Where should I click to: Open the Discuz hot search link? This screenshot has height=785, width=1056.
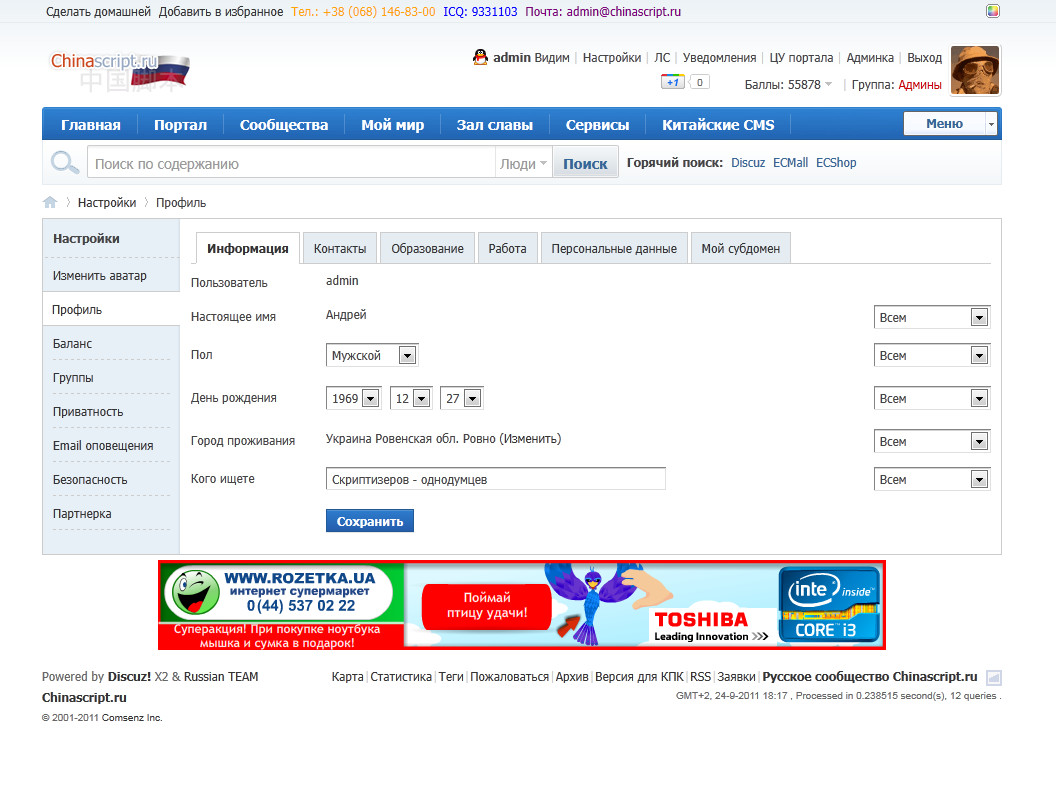748,163
